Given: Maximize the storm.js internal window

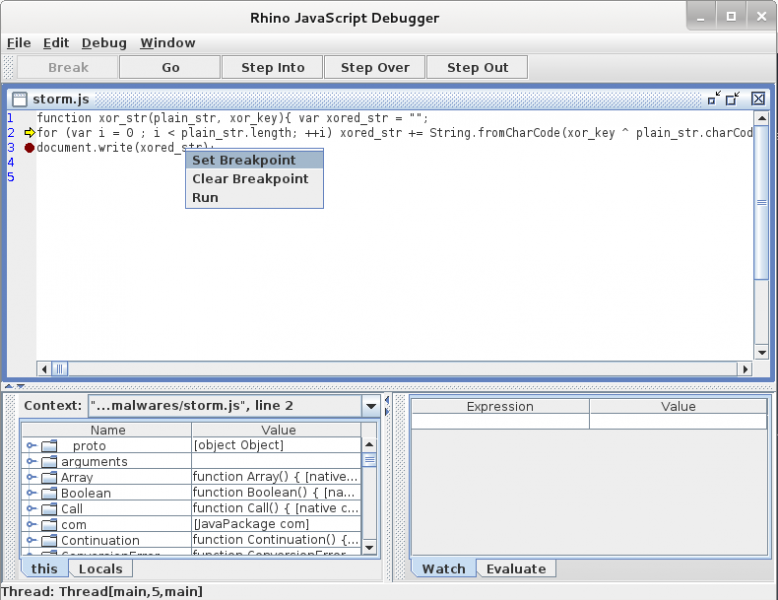Looking at the screenshot, I should 733,98.
